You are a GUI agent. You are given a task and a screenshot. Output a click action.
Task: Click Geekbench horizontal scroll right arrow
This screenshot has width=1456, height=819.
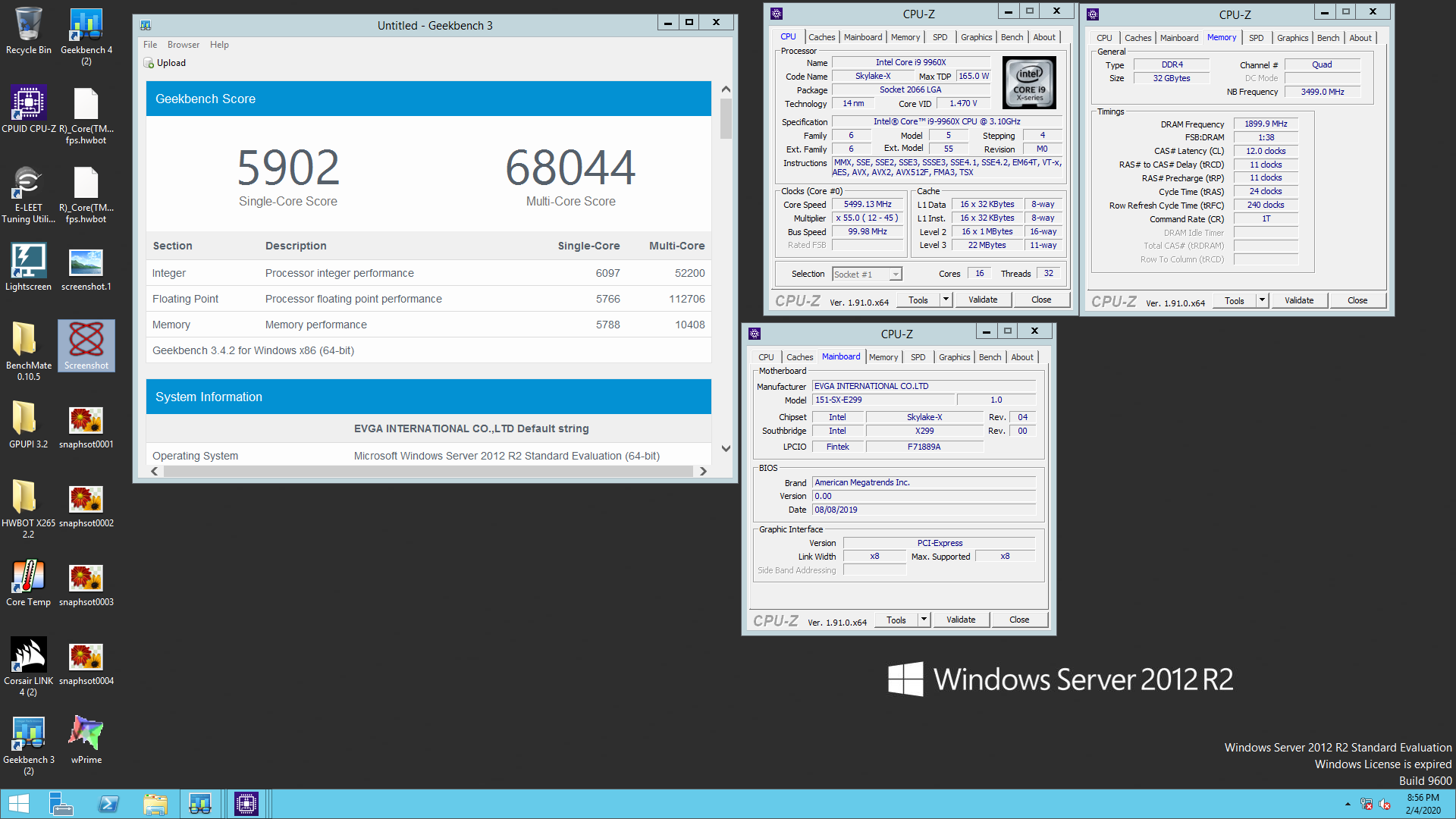point(703,471)
